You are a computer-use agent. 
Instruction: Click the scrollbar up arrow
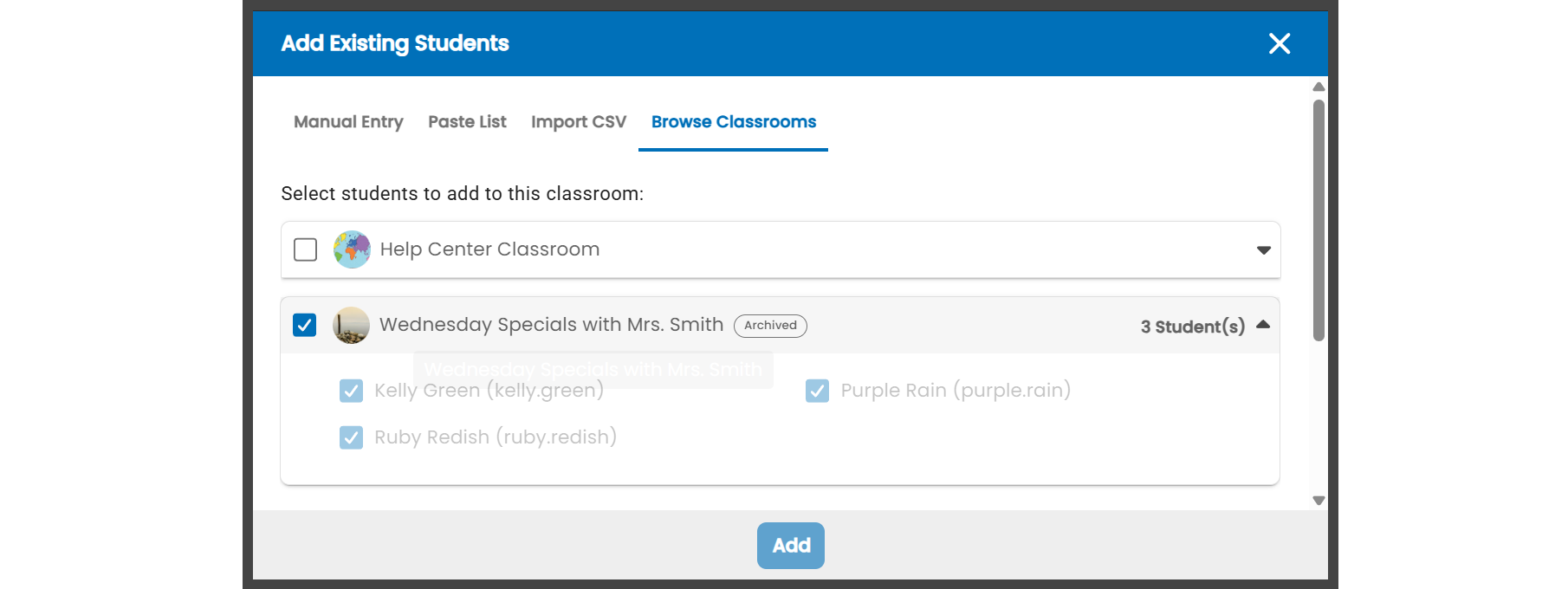1319,87
